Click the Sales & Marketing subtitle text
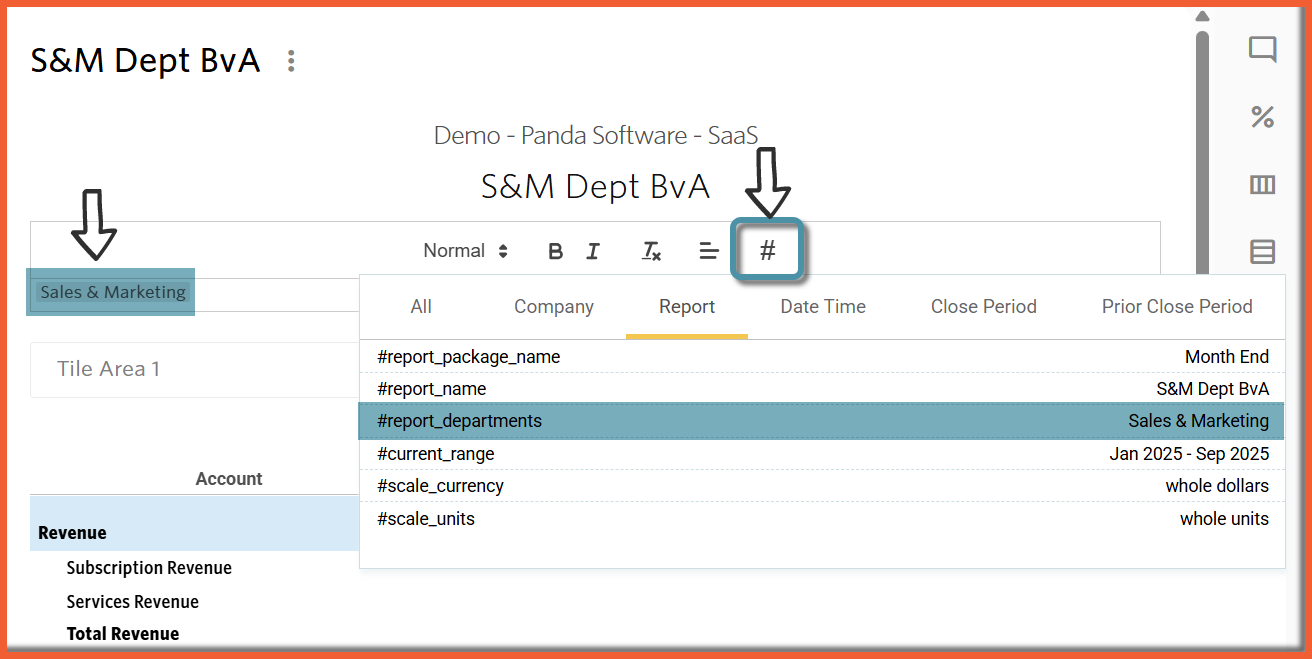 pos(113,292)
